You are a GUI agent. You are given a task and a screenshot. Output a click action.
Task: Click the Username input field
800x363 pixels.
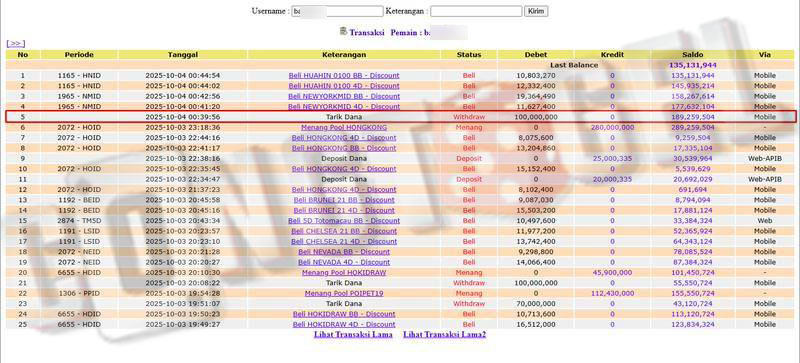pyautogui.click(x=337, y=11)
